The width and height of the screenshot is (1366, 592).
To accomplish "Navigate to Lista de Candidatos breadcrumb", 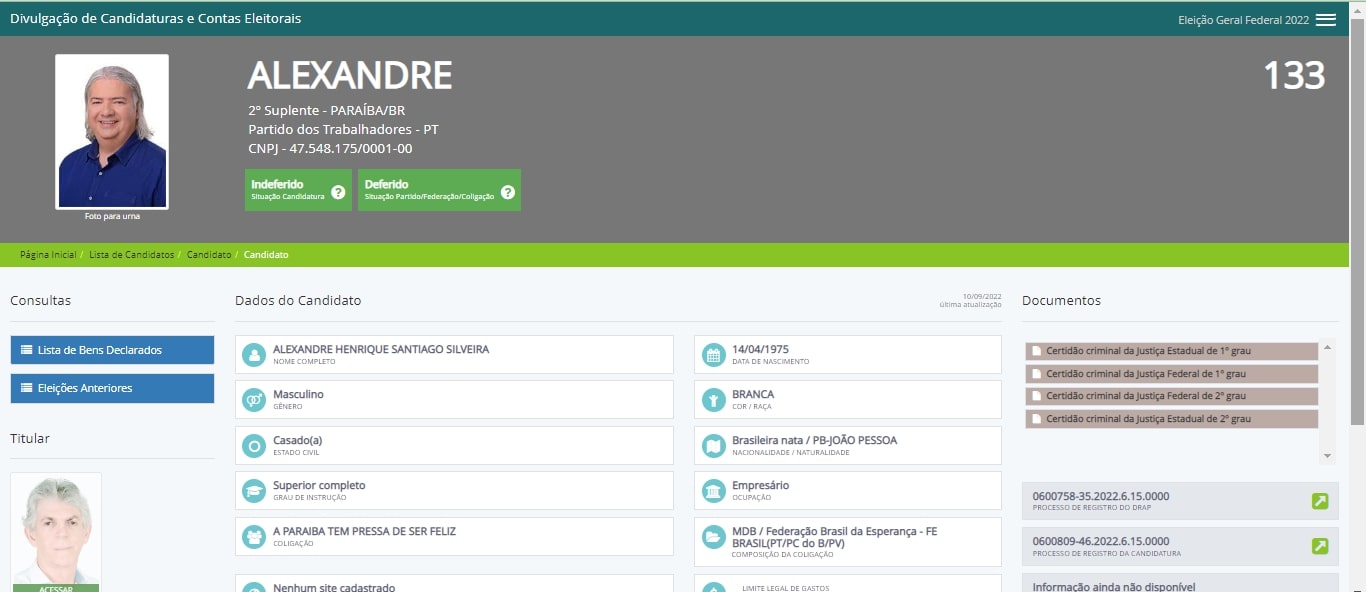I will point(131,255).
